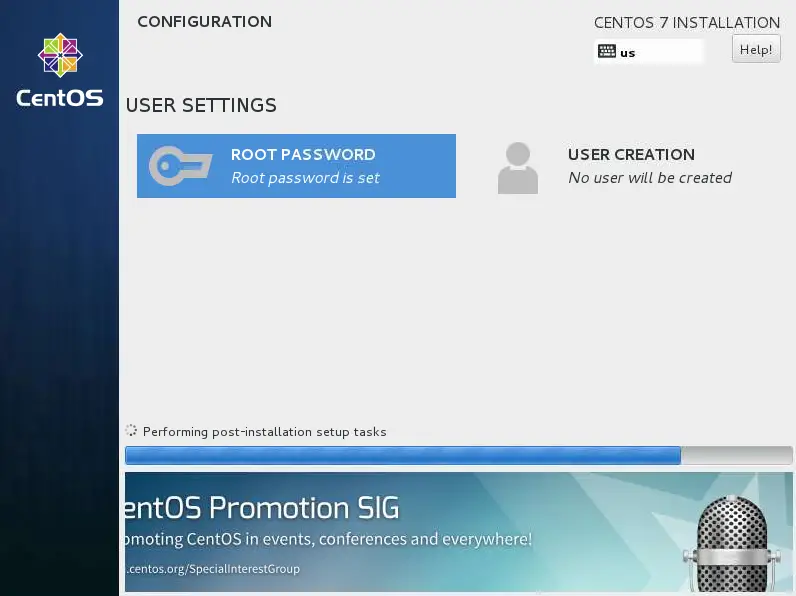The width and height of the screenshot is (796, 596).
Task: Open the Help! button
Action: tap(756, 49)
